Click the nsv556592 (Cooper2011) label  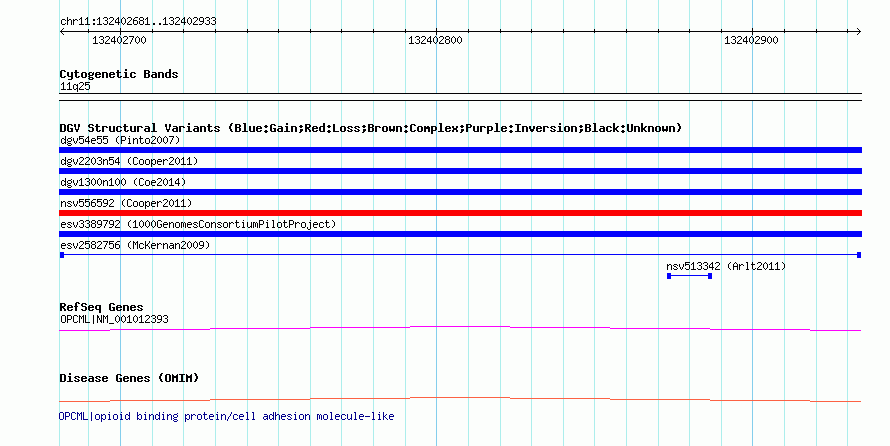[x=126, y=203]
